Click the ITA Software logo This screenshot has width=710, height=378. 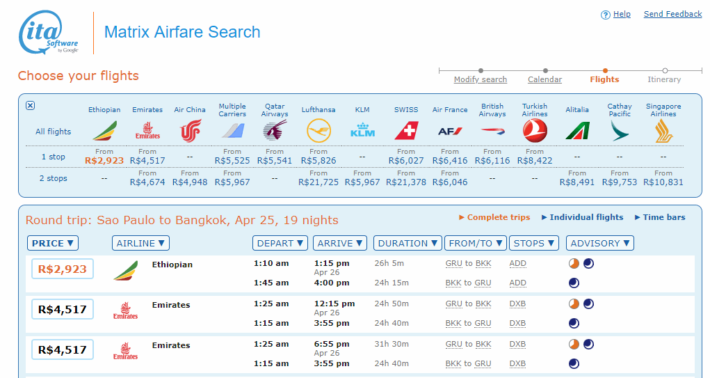pyautogui.click(x=48, y=33)
